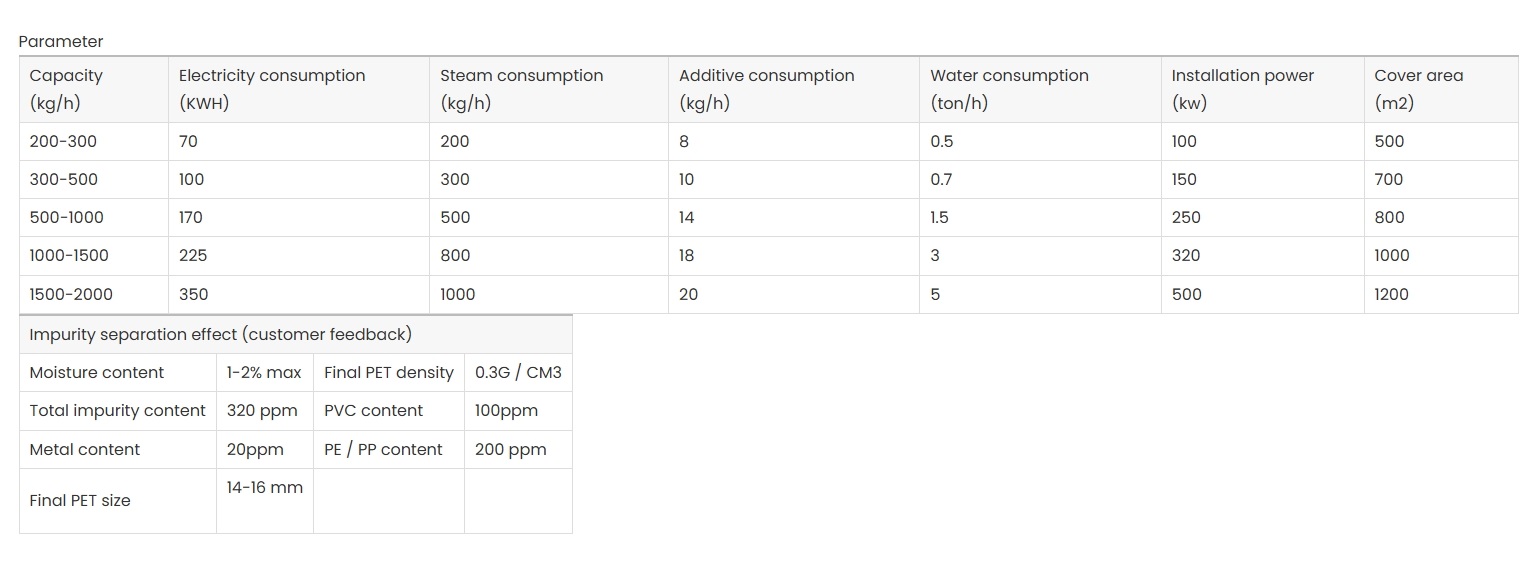Click the Total impurity content cell
The width and height of the screenshot is (1540, 573).
pos(117,410)
